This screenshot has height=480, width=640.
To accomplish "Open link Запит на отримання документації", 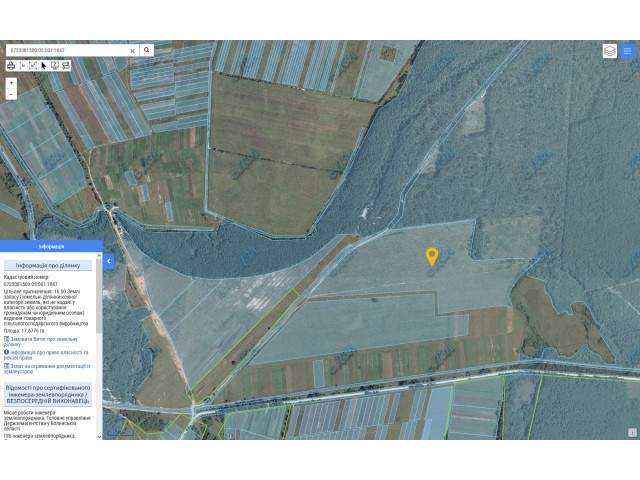I will tap(47, 369).
